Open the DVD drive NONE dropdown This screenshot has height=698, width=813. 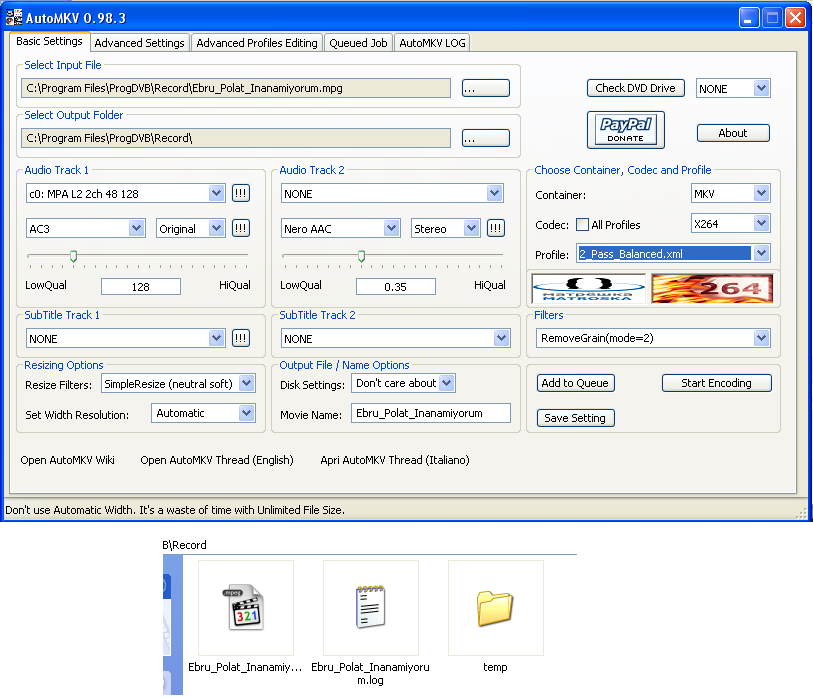733,88
